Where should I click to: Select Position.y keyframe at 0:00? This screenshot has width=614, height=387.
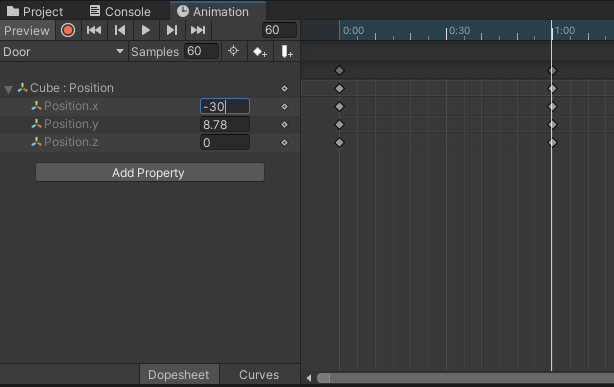pos(340,125)
